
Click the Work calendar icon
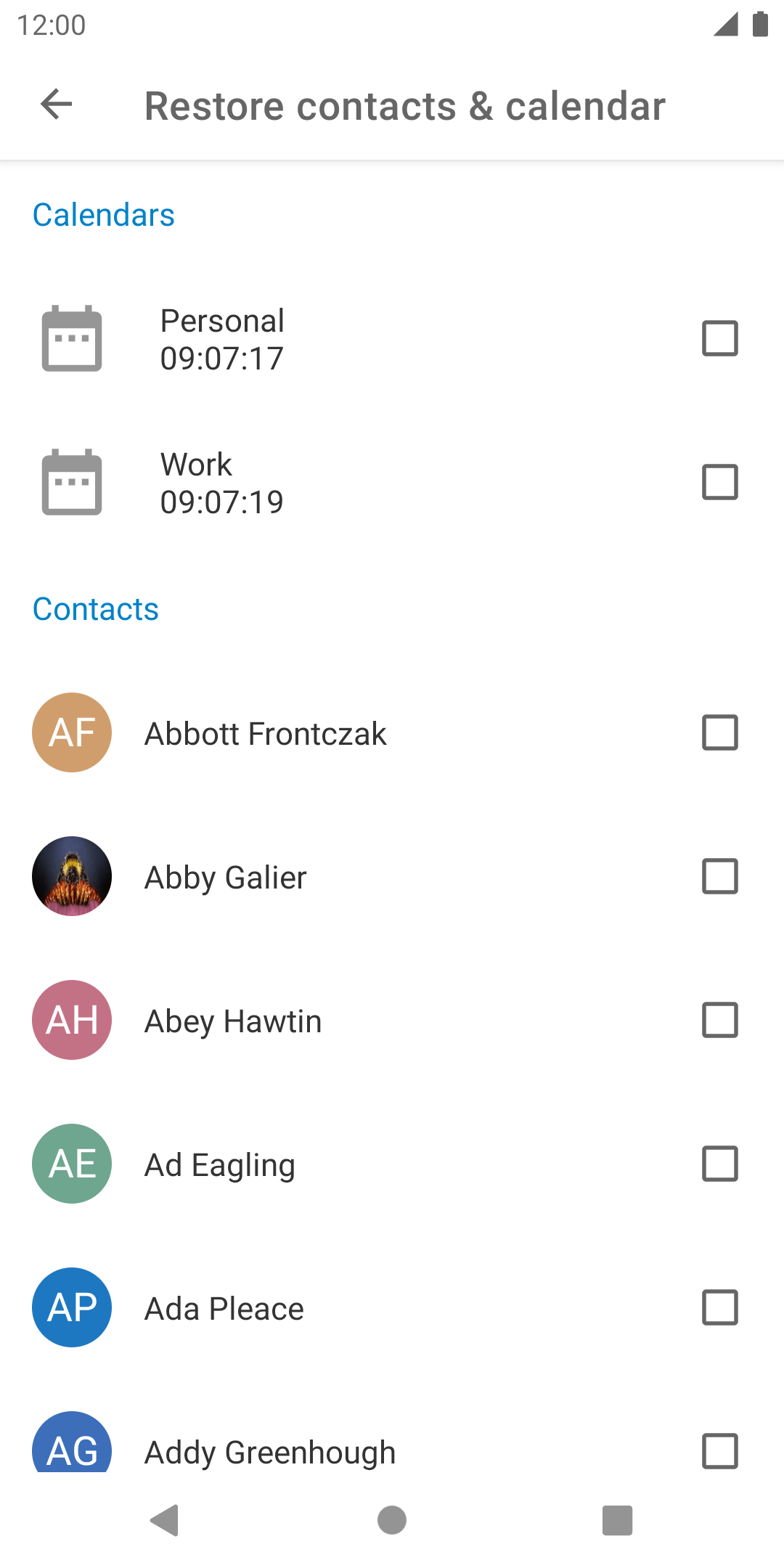point(72,482)
